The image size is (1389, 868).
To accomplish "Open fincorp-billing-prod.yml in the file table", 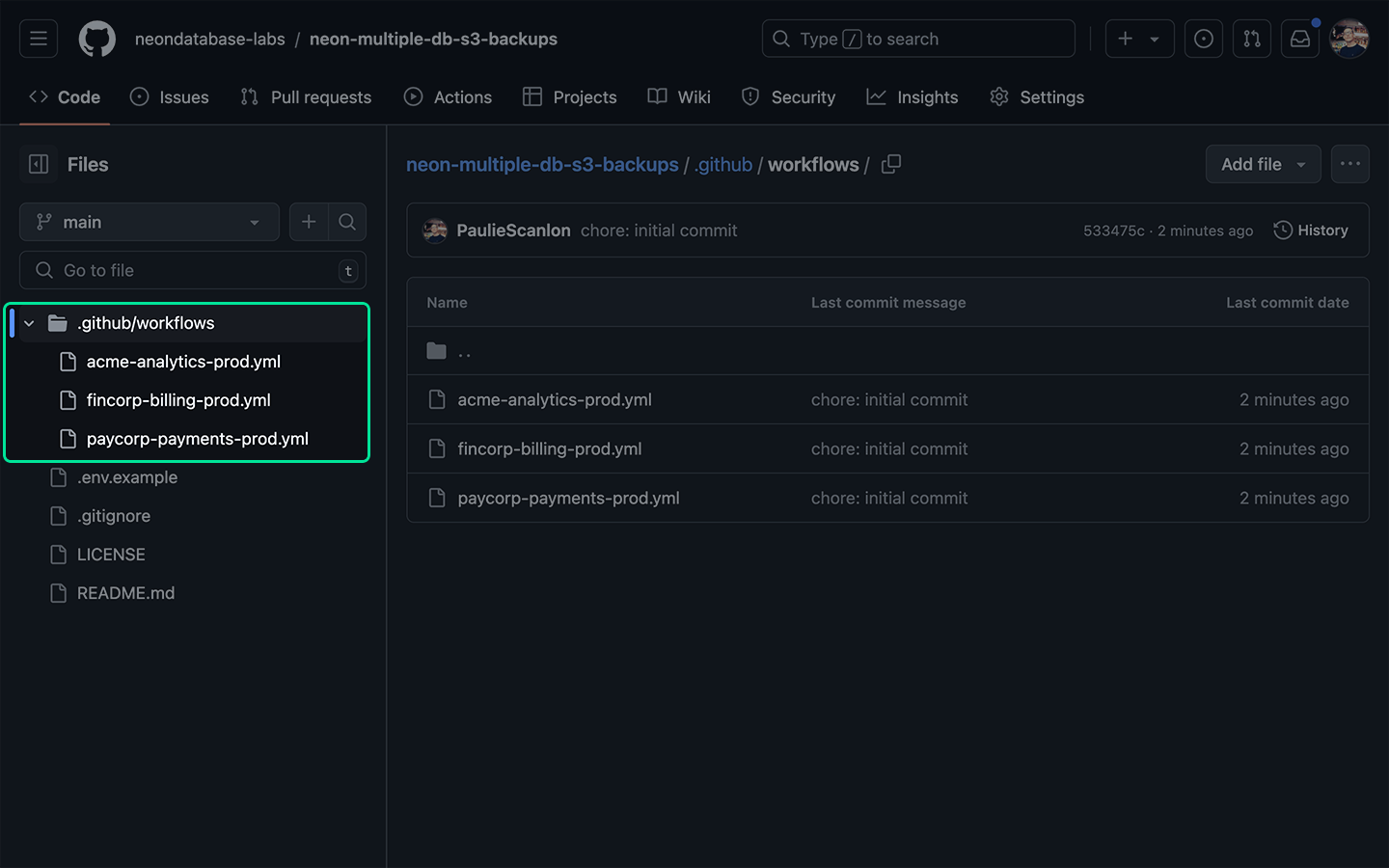I will (x=550, y=448).
